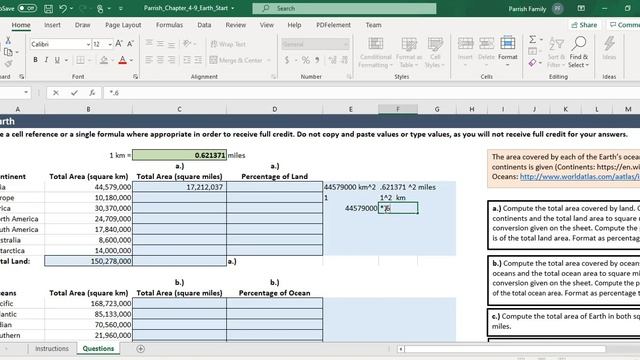
Task: Select the green 0.621371 conversion cell
Action: click(179, 155)
